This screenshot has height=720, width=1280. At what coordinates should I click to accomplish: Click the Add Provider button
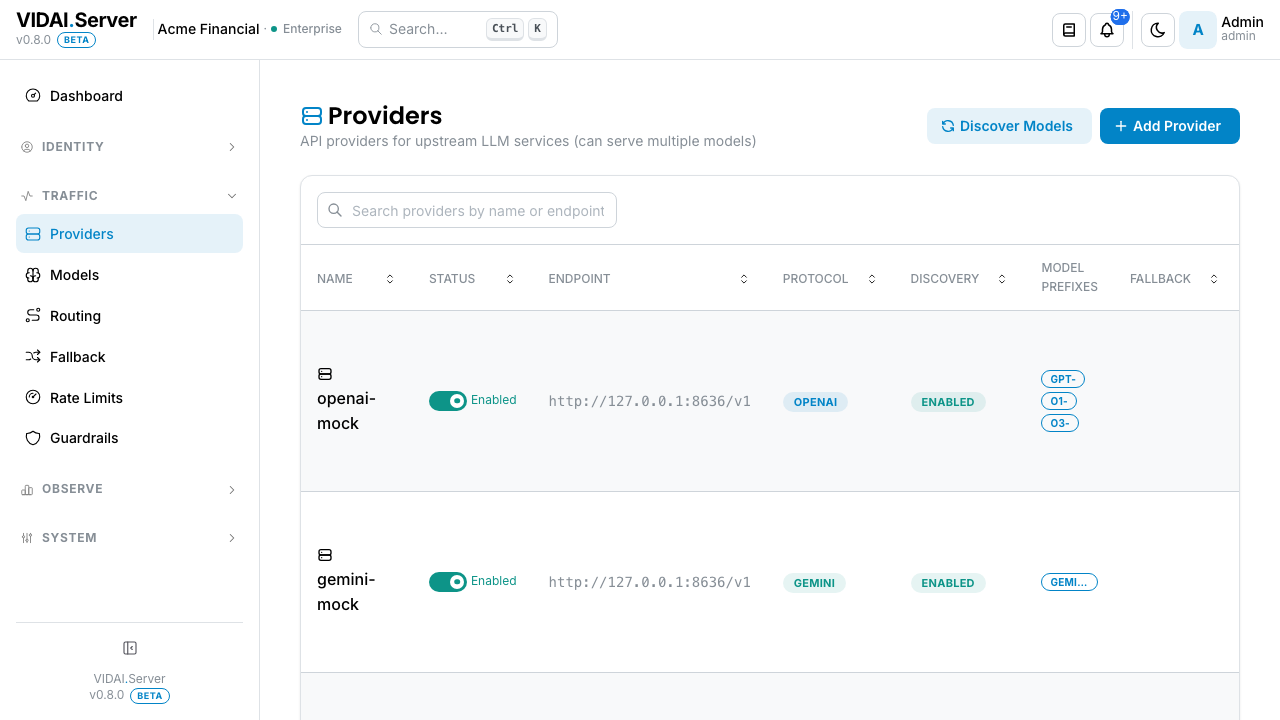(1170, 126)
